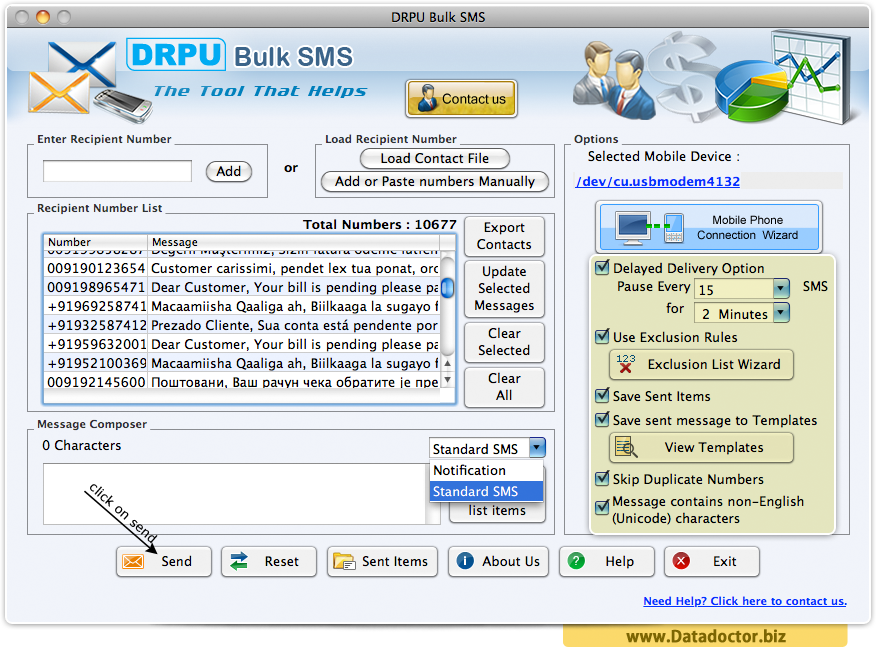Click the red X Exit icon
876x647 pixels.
[681, 560]
